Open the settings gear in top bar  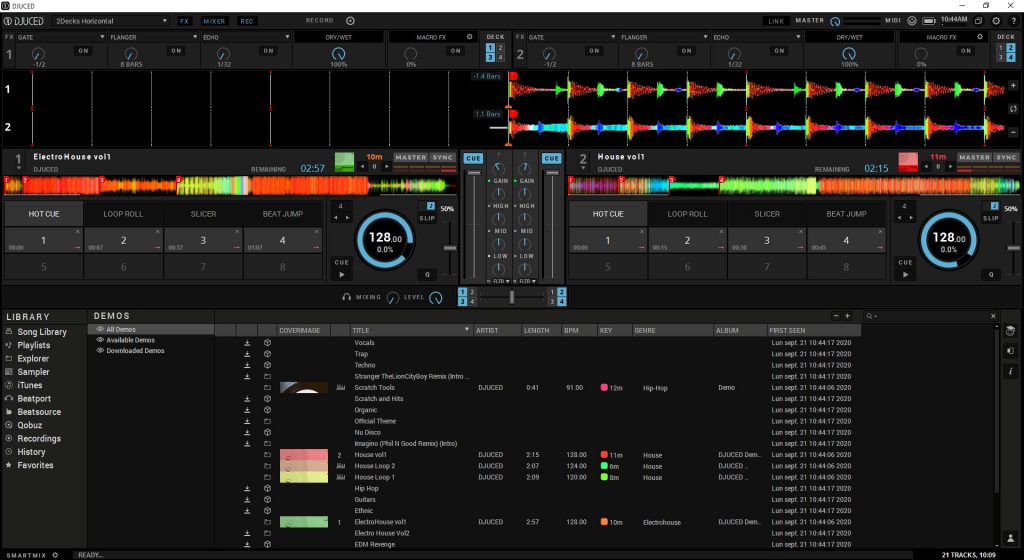click(x=996, y=21)
